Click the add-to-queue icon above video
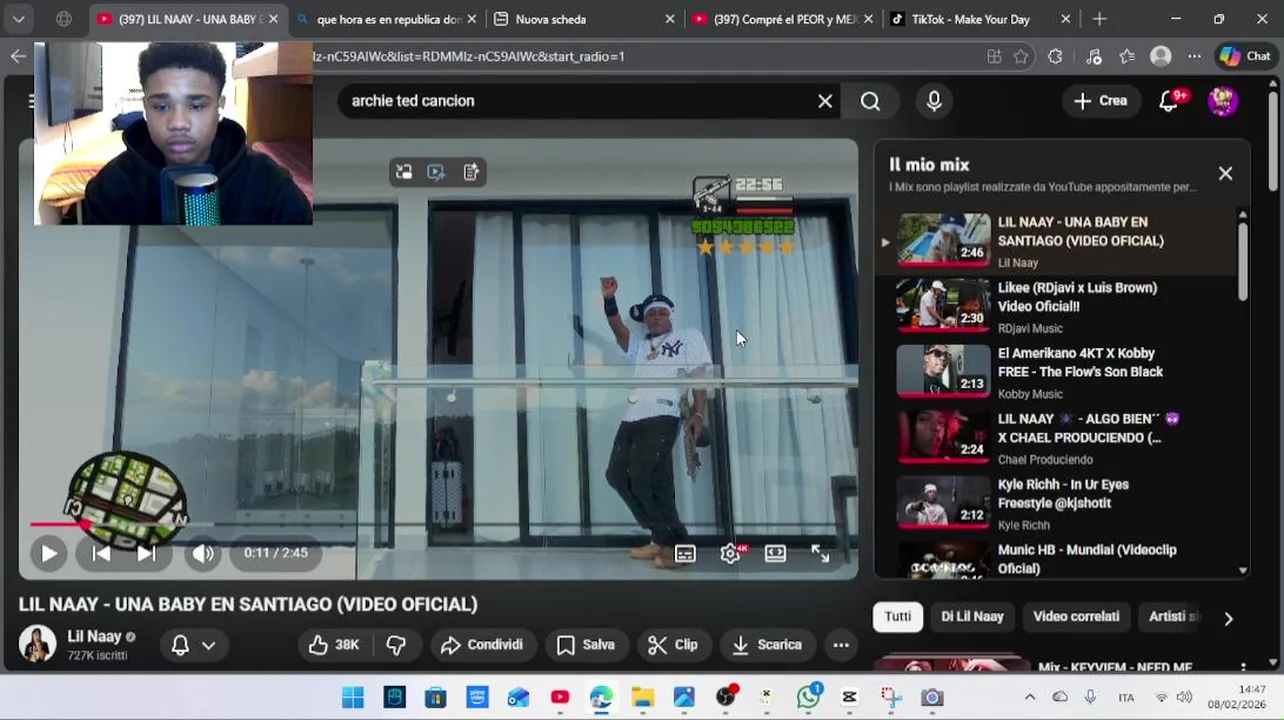 (471, 172)
